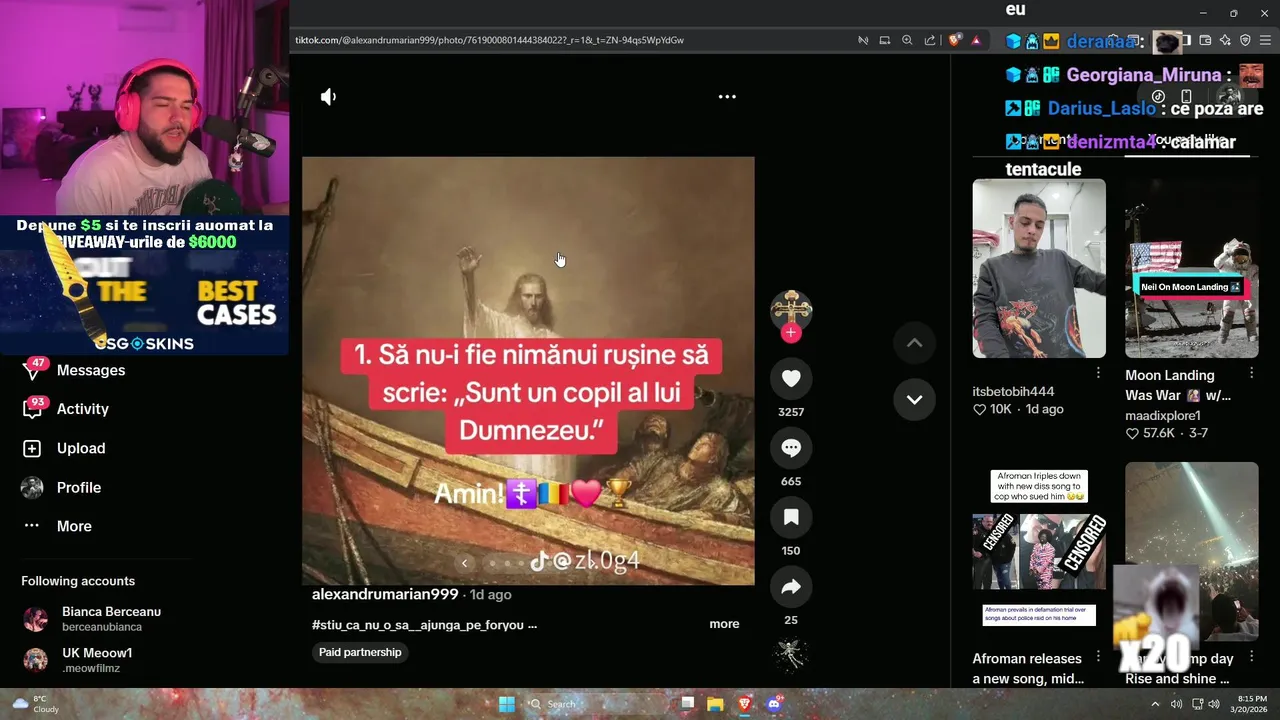Share the post using the arrow icon

tap(791, 587)
